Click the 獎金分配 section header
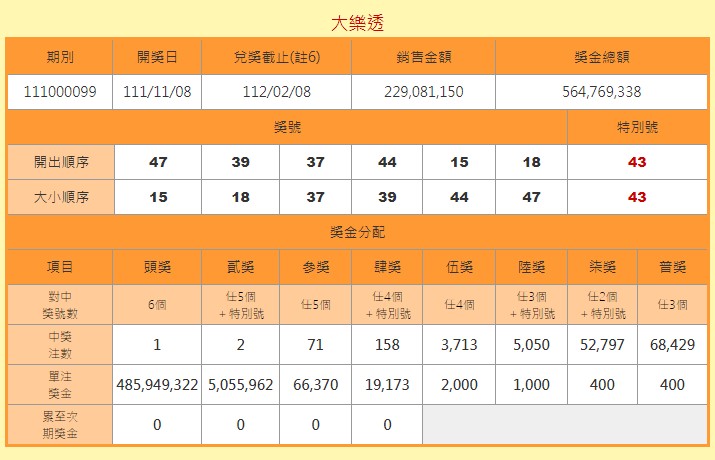The image size is (715, 460). pyautogui.click(x=357, y=232)
